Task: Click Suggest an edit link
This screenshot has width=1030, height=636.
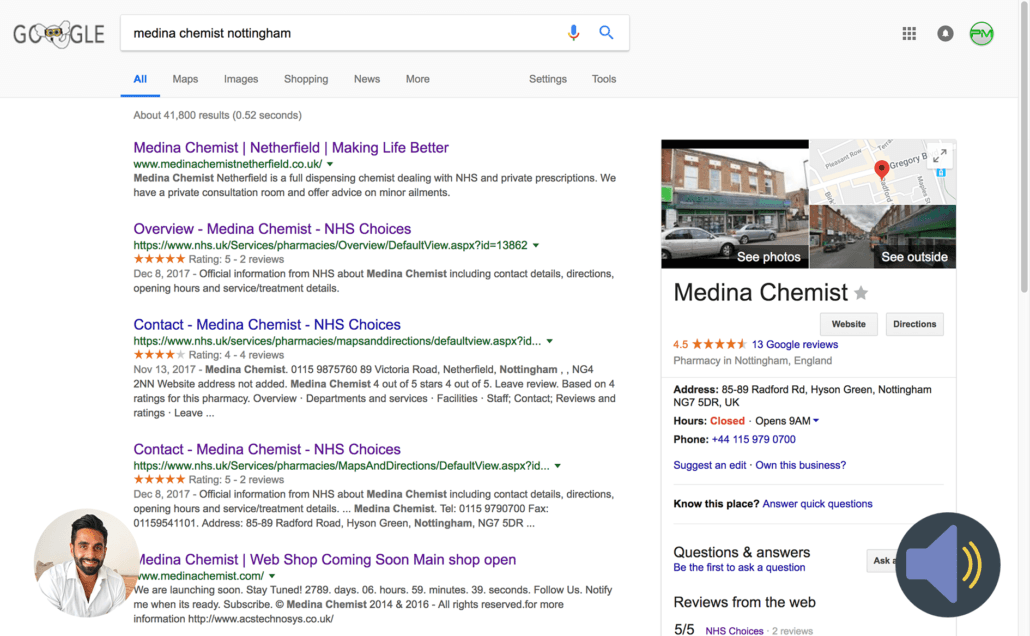Action: coord(709,465)
